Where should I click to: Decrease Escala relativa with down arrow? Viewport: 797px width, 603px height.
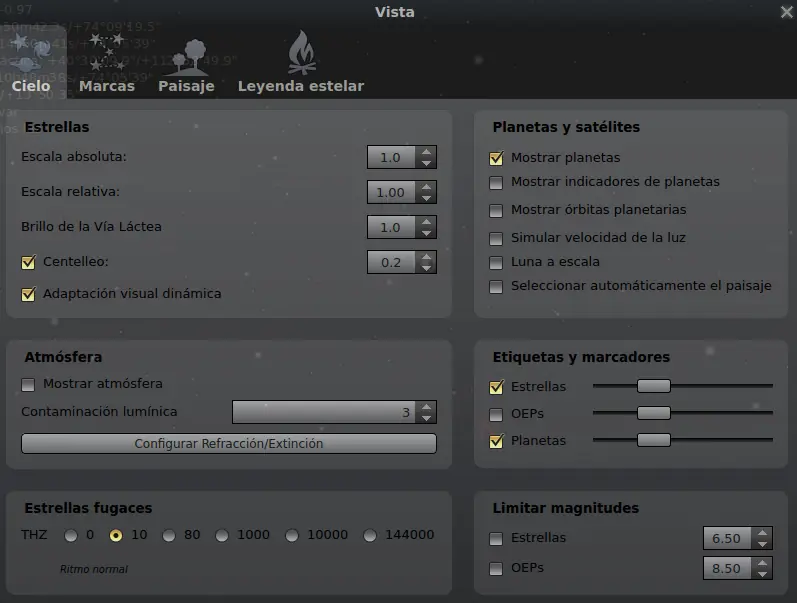click(426, 198)
